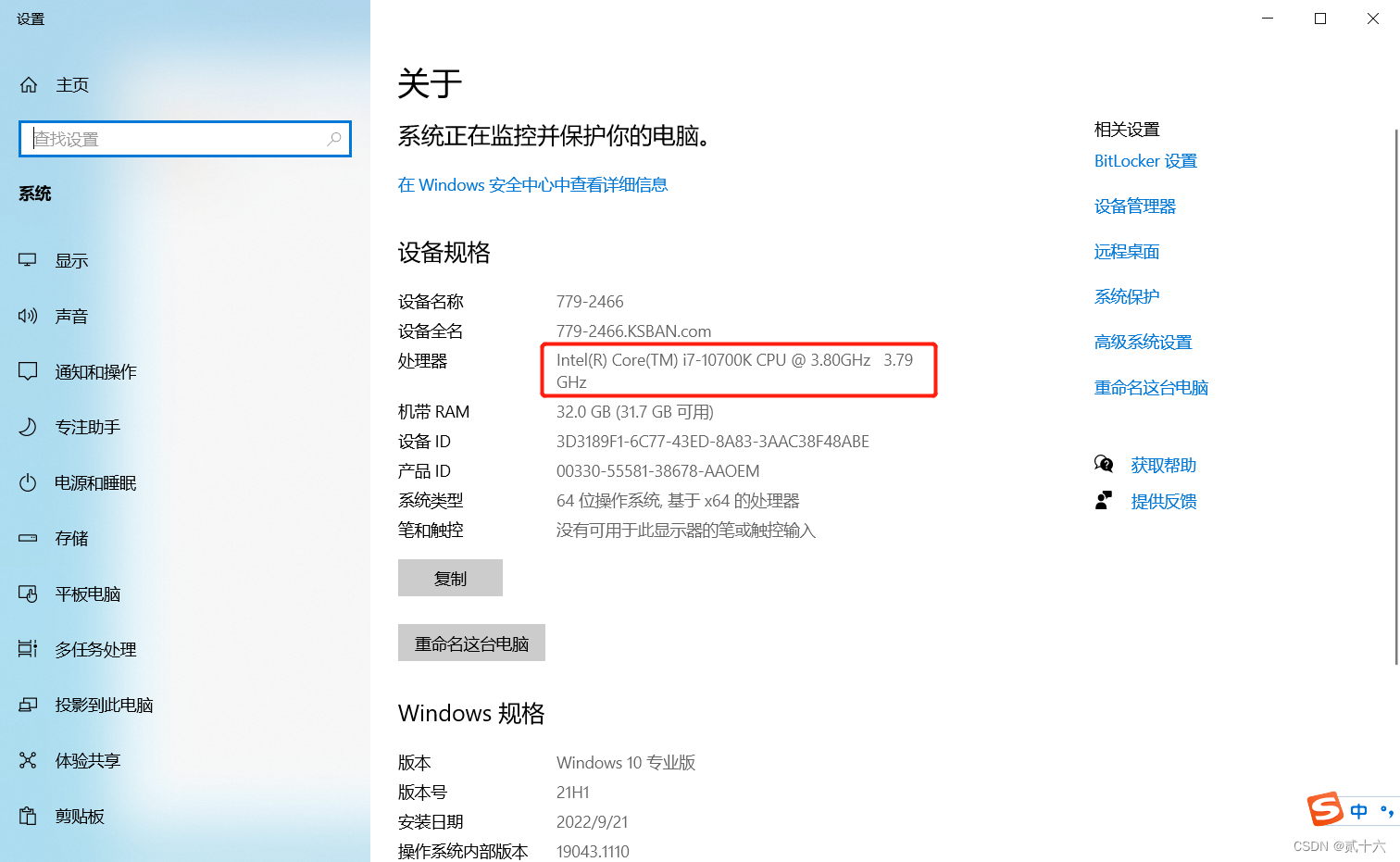Click the search magnifier icon
The image size is (1400, 862).
(334, 139)
